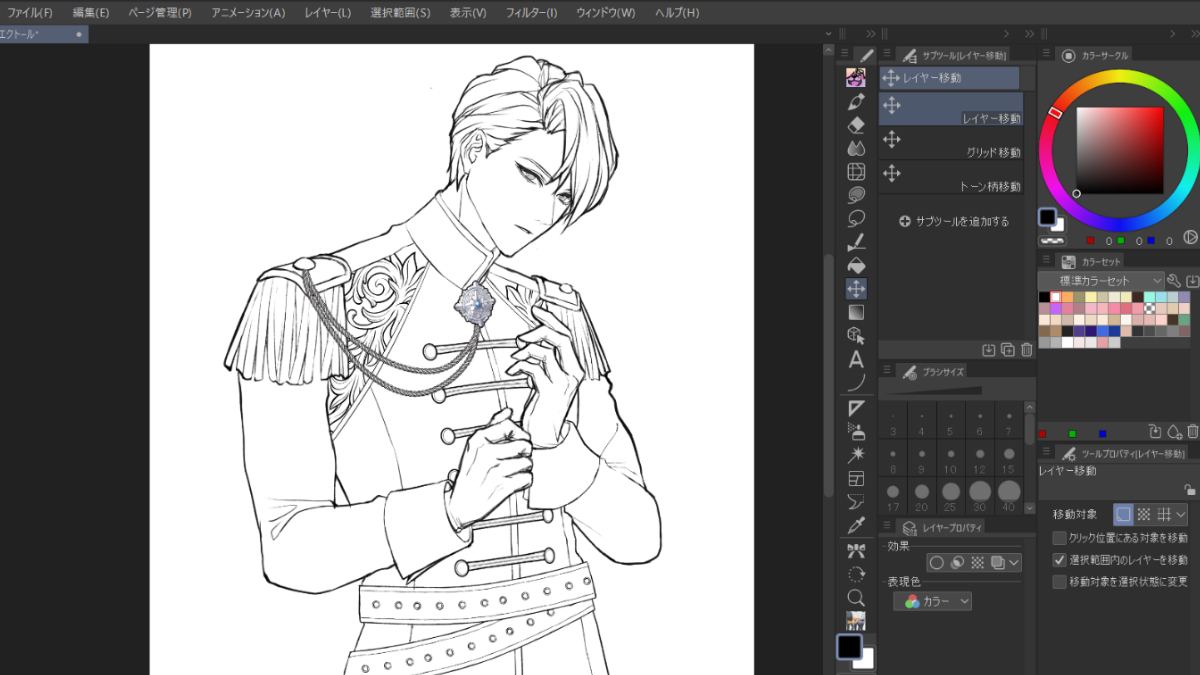1200x675 pixels.
Task: Select the Rotate canvas tool
Action: [856, 574]
